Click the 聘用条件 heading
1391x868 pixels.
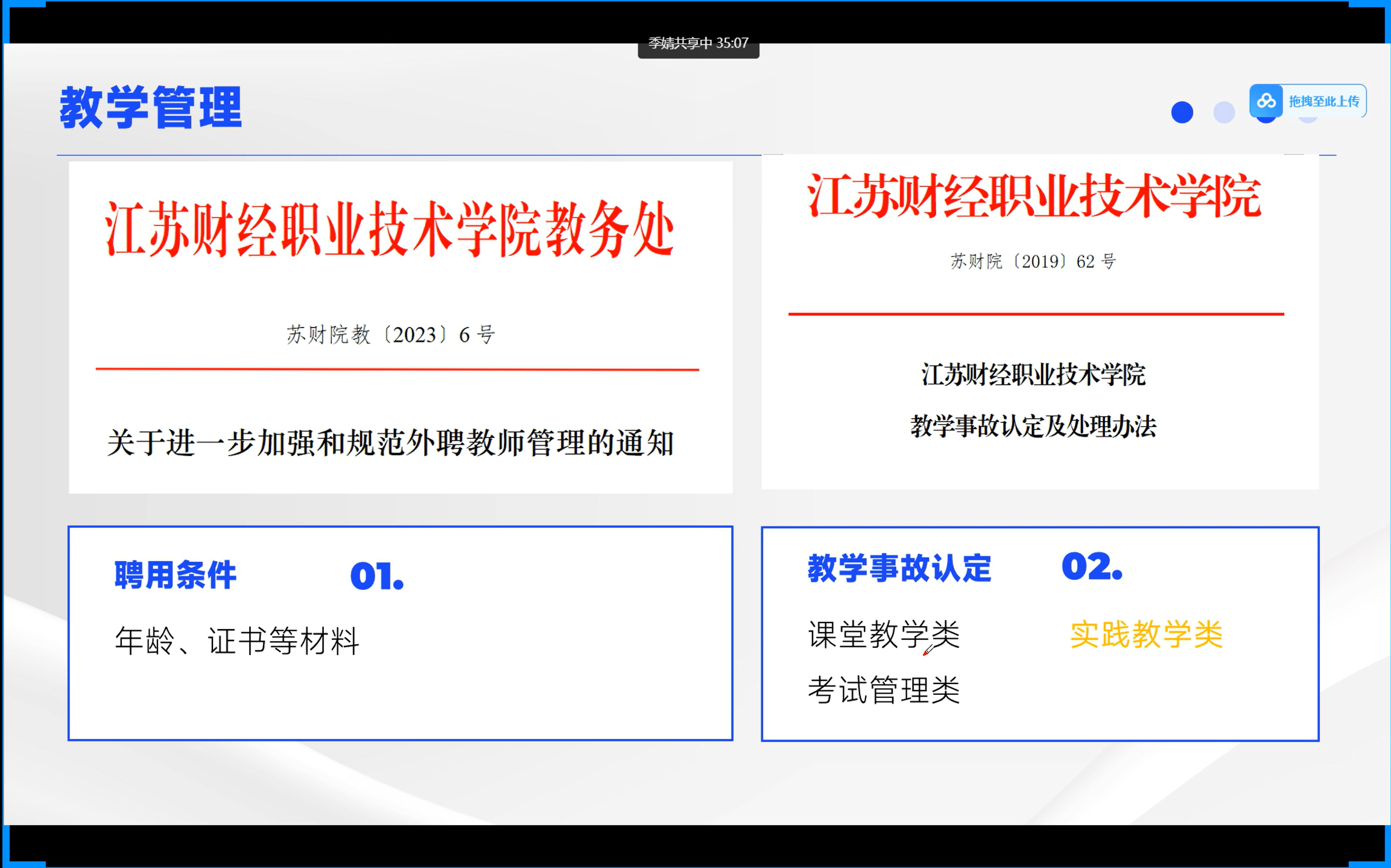tap(176, 575)
